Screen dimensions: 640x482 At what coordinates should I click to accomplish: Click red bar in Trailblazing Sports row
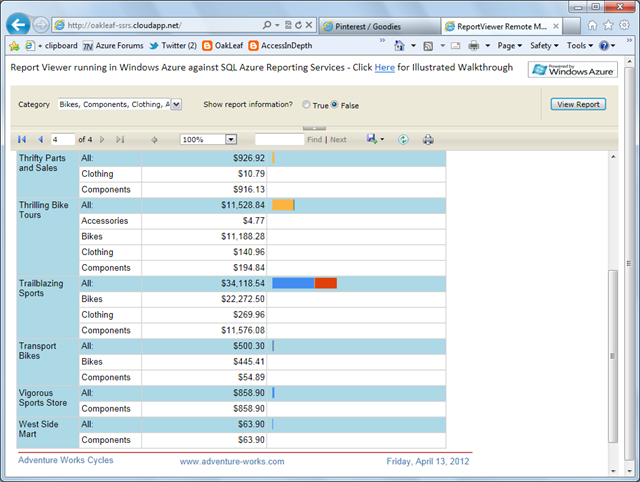pos(326,283)
